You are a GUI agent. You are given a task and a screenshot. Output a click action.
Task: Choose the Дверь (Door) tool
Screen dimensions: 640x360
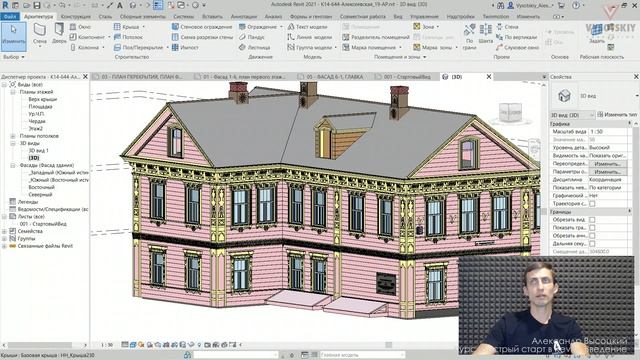(59, 33)
